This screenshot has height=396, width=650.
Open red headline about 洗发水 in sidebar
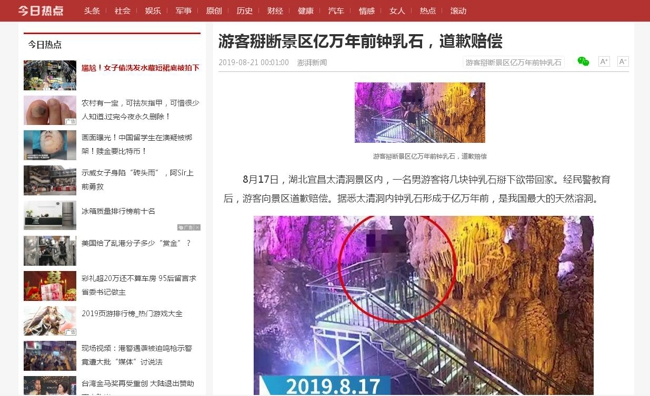point(141,68)
